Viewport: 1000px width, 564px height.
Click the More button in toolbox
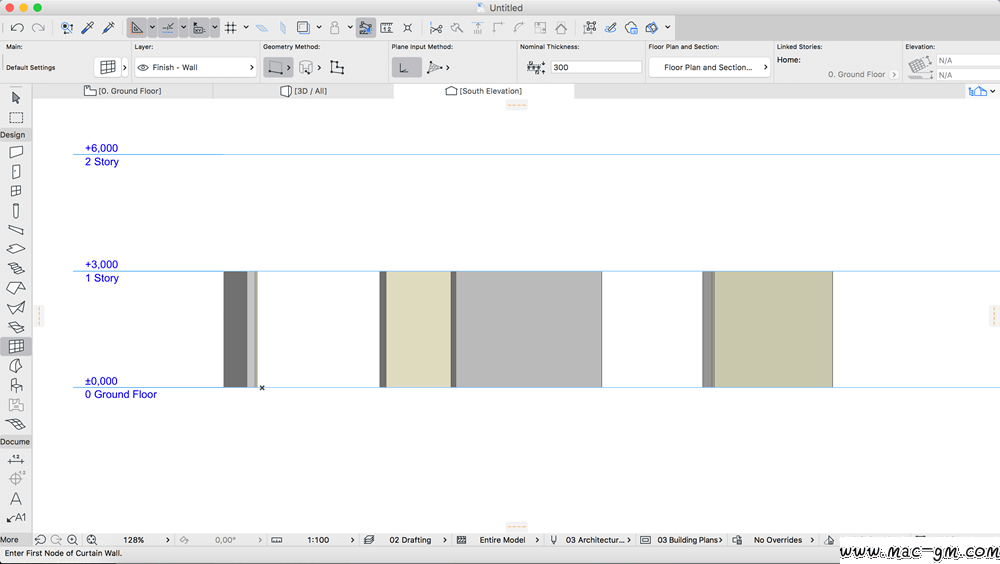point(10,540)
